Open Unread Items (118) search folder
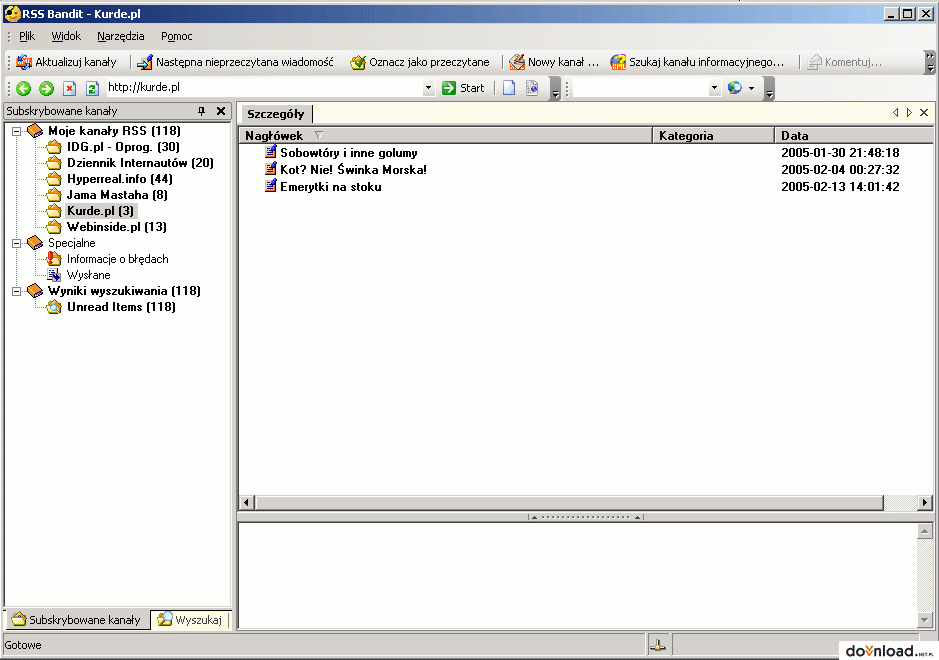Screen dimensions: 939x660 click(121, 307)
